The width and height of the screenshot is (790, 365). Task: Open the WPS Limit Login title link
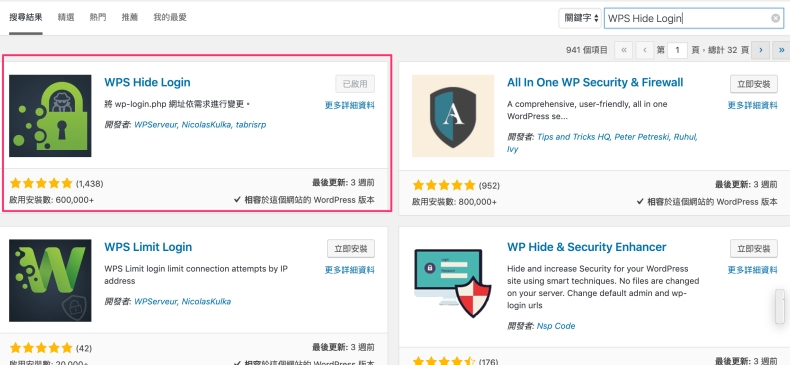point(148,247)
